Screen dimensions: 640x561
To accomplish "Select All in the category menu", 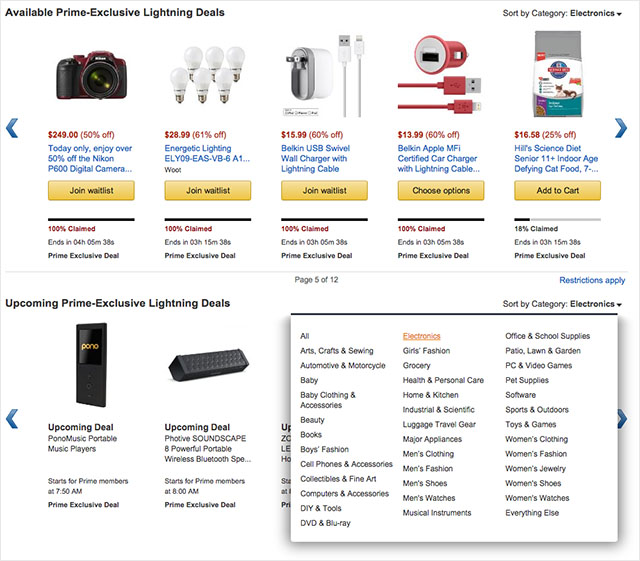I will 304,336.
